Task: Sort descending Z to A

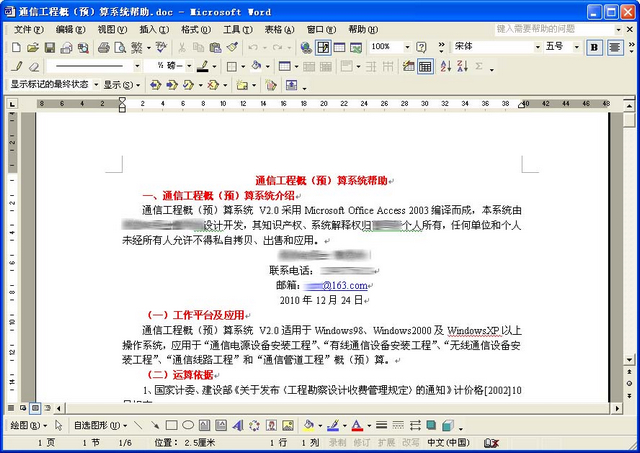Action: 462,66
